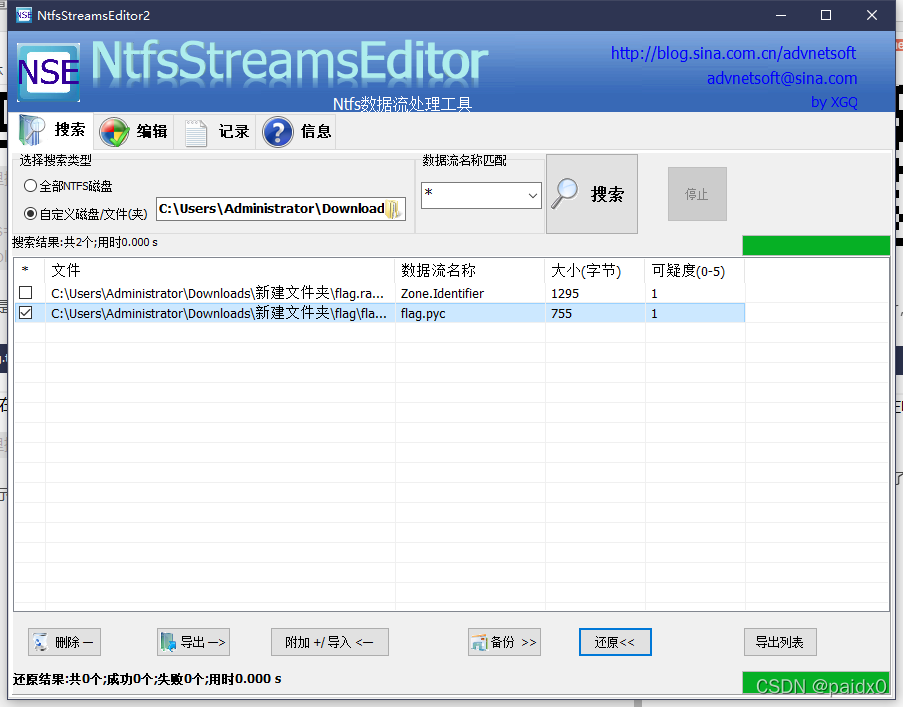Click the search tab magnifier icon

32,130
